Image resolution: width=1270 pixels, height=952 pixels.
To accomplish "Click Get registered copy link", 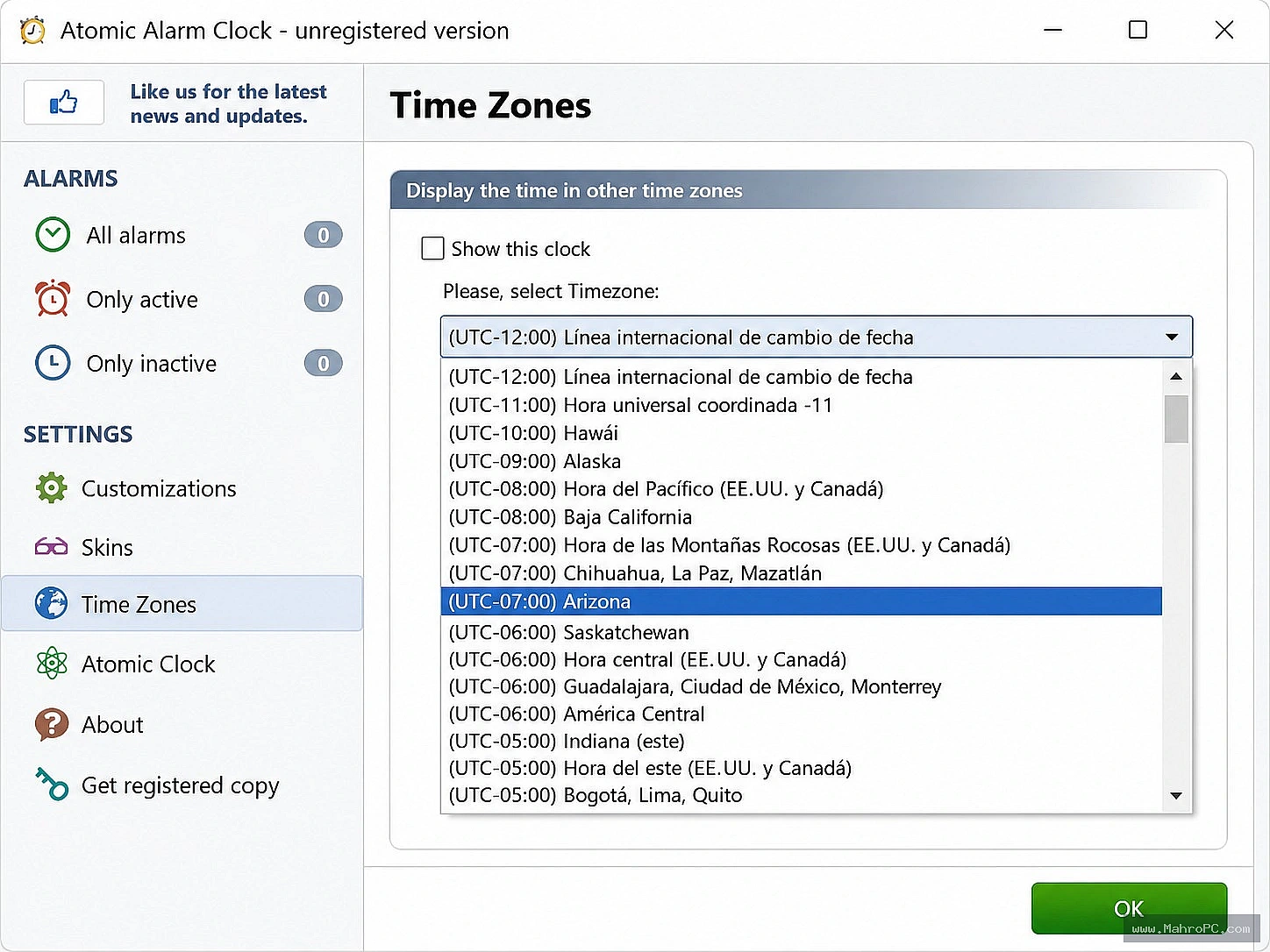I will tap(180, 785).
